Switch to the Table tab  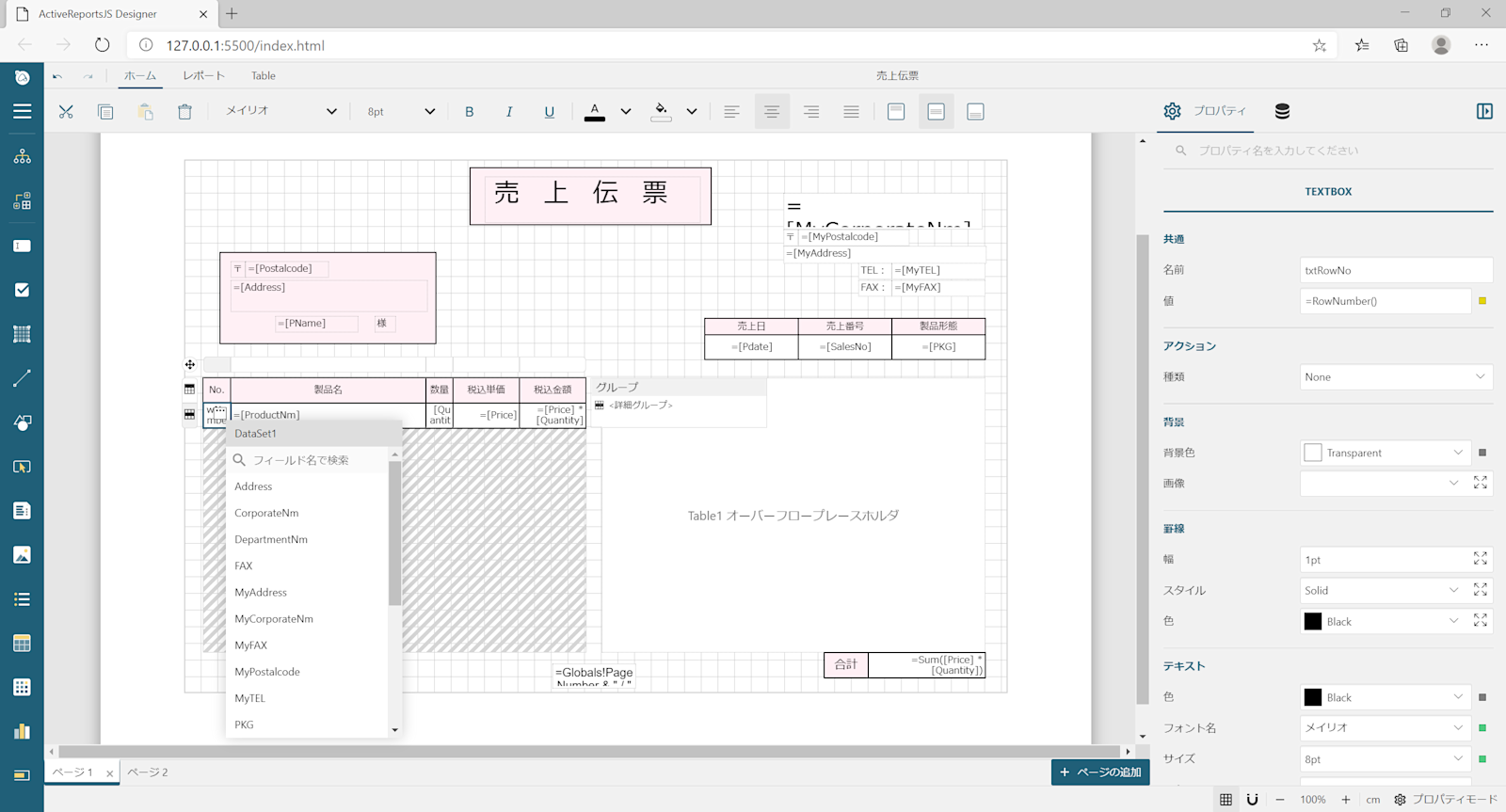coord(264,76)
